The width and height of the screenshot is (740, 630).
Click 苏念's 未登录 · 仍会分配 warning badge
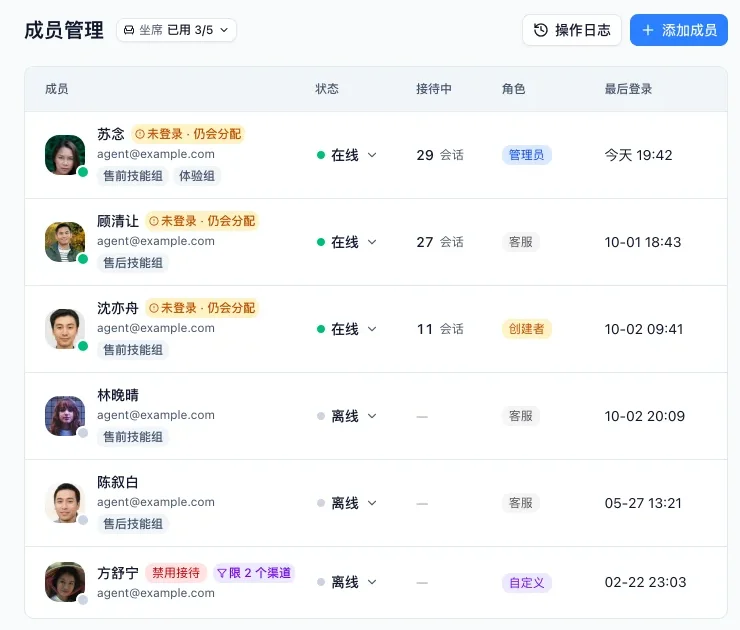[x=188, y=134]
